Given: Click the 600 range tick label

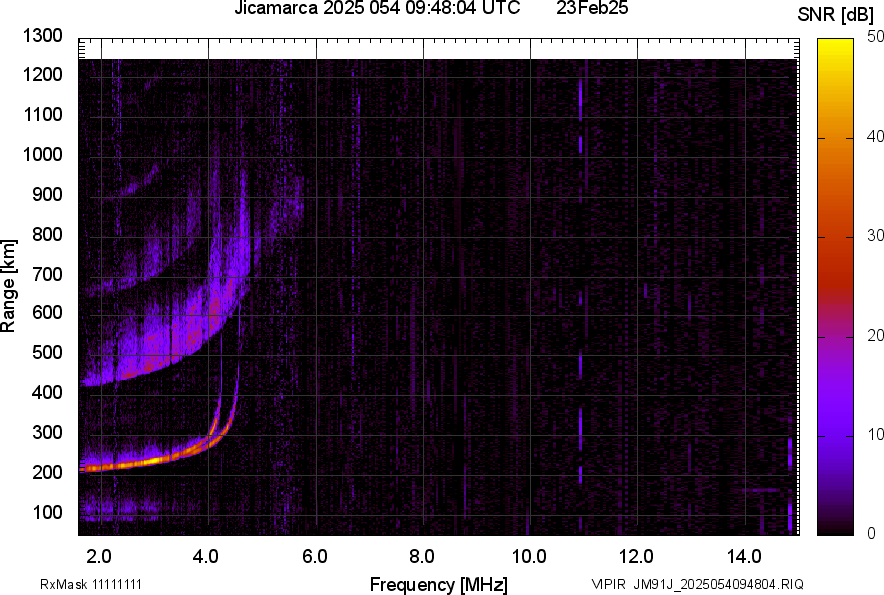Looking at the screenshot, I should [47, 312].
